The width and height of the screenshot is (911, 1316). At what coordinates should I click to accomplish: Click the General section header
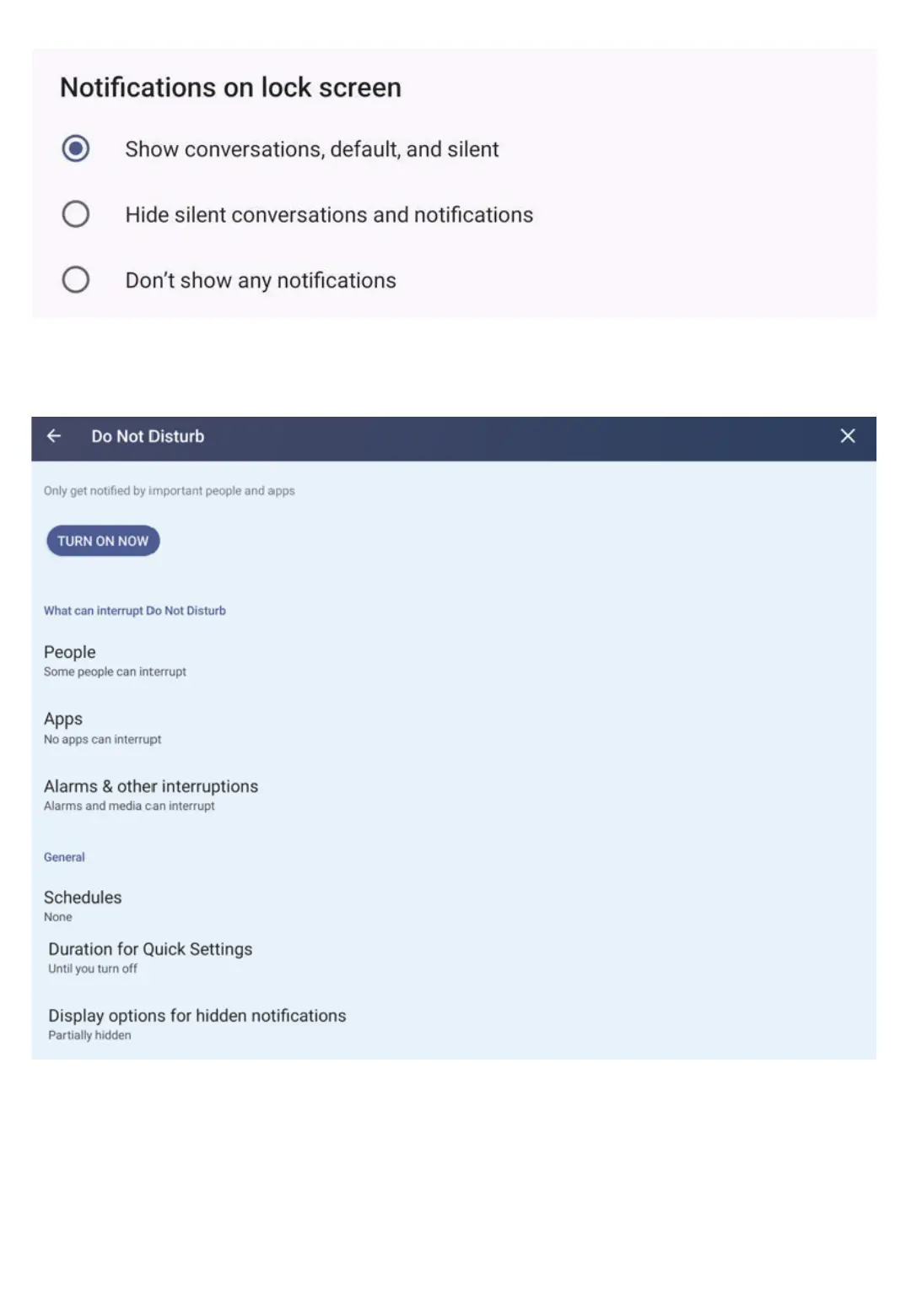(x=64, y=857)
